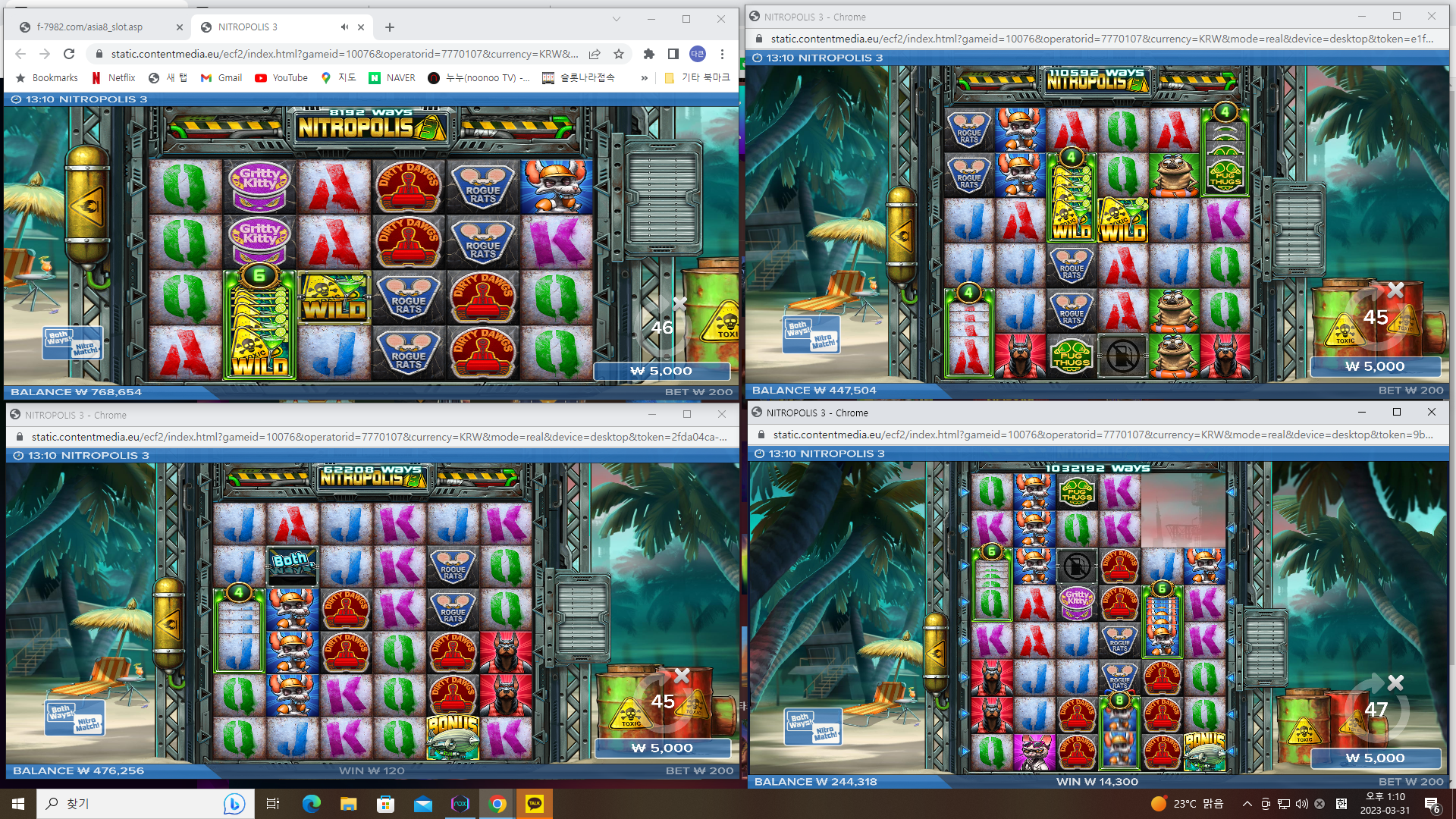Bookmark this tab with the star icon
The width and height of the screenshot is (1456, 819).
click(x=619, y=54)
